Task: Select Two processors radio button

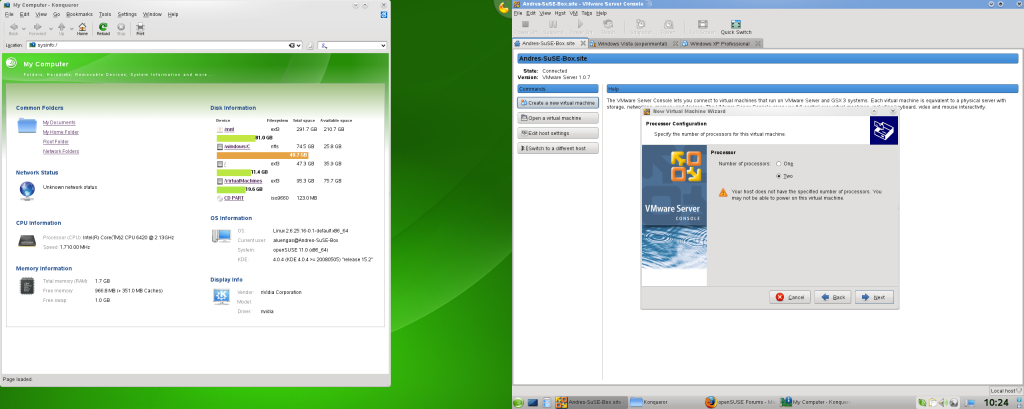Action: pyautogui.click(x=779, y=176)
